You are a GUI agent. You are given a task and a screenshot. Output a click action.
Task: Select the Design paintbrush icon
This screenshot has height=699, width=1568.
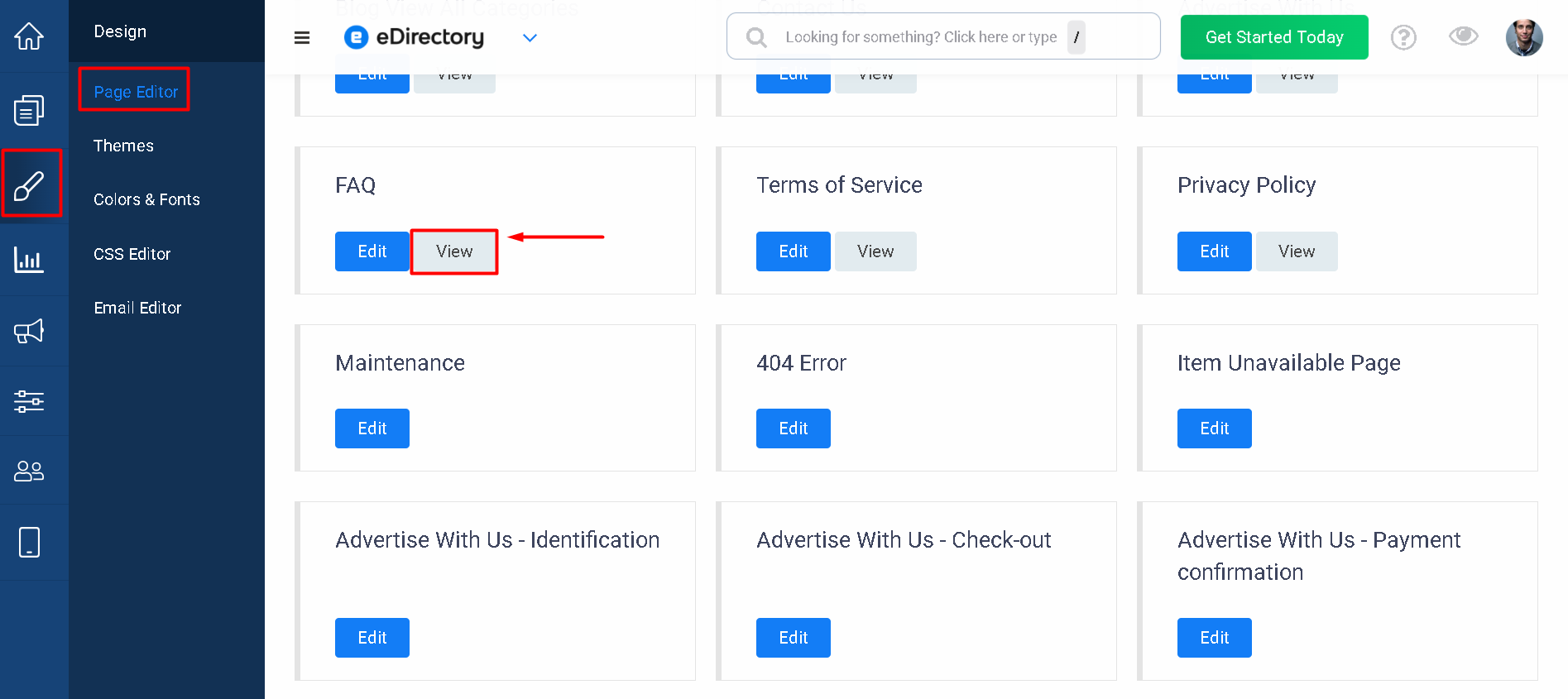click(30, 184)
